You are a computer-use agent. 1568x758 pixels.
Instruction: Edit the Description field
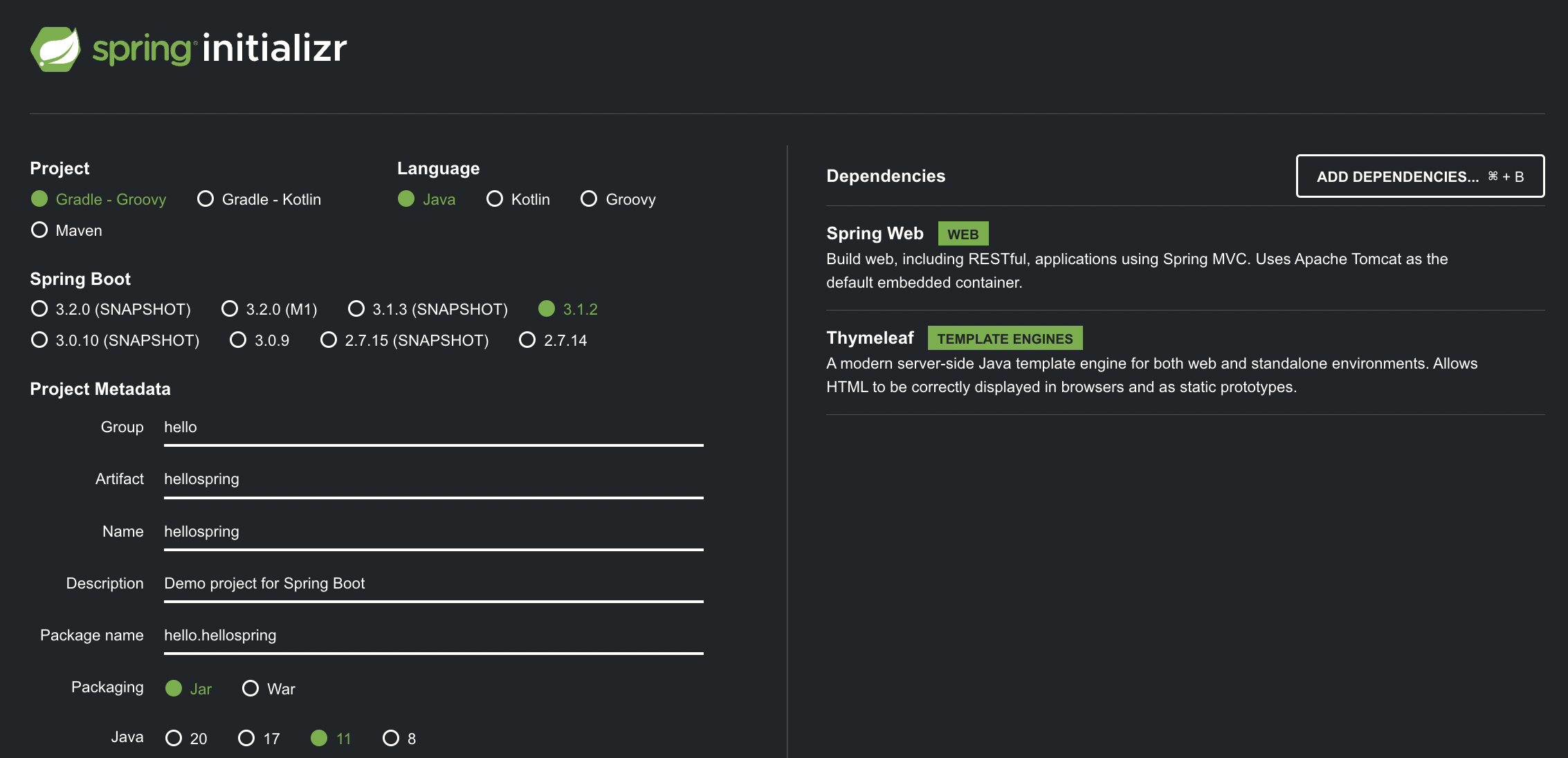tap(433, 584)
